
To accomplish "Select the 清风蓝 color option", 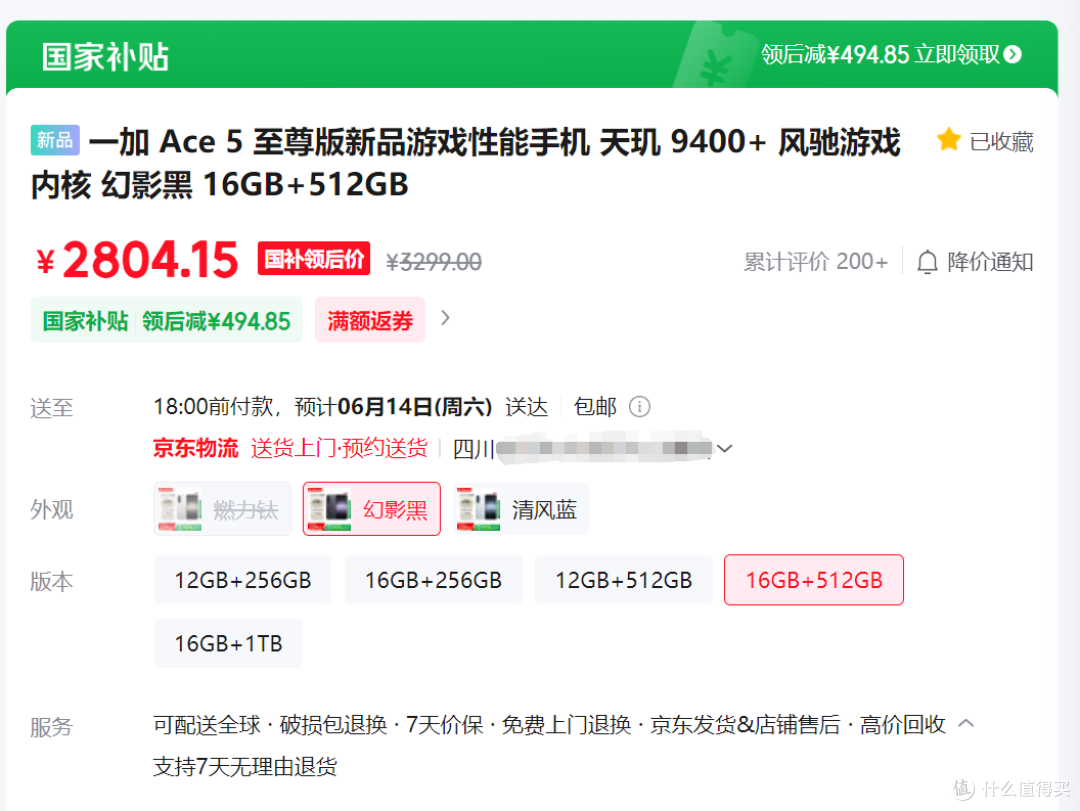I will pyautogui.click(x=521, y=509).
